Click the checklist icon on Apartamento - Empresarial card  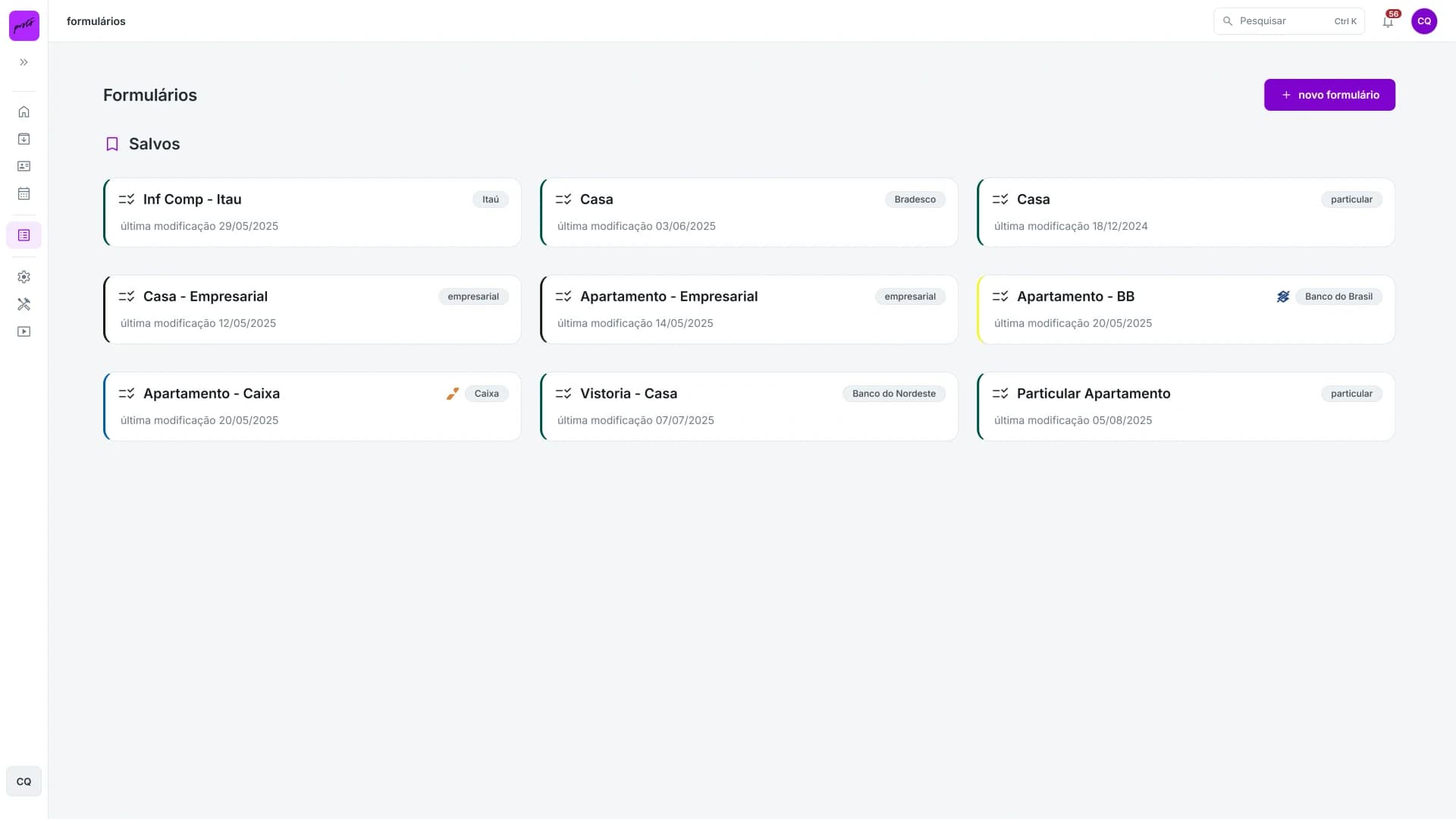coord(563,297)
